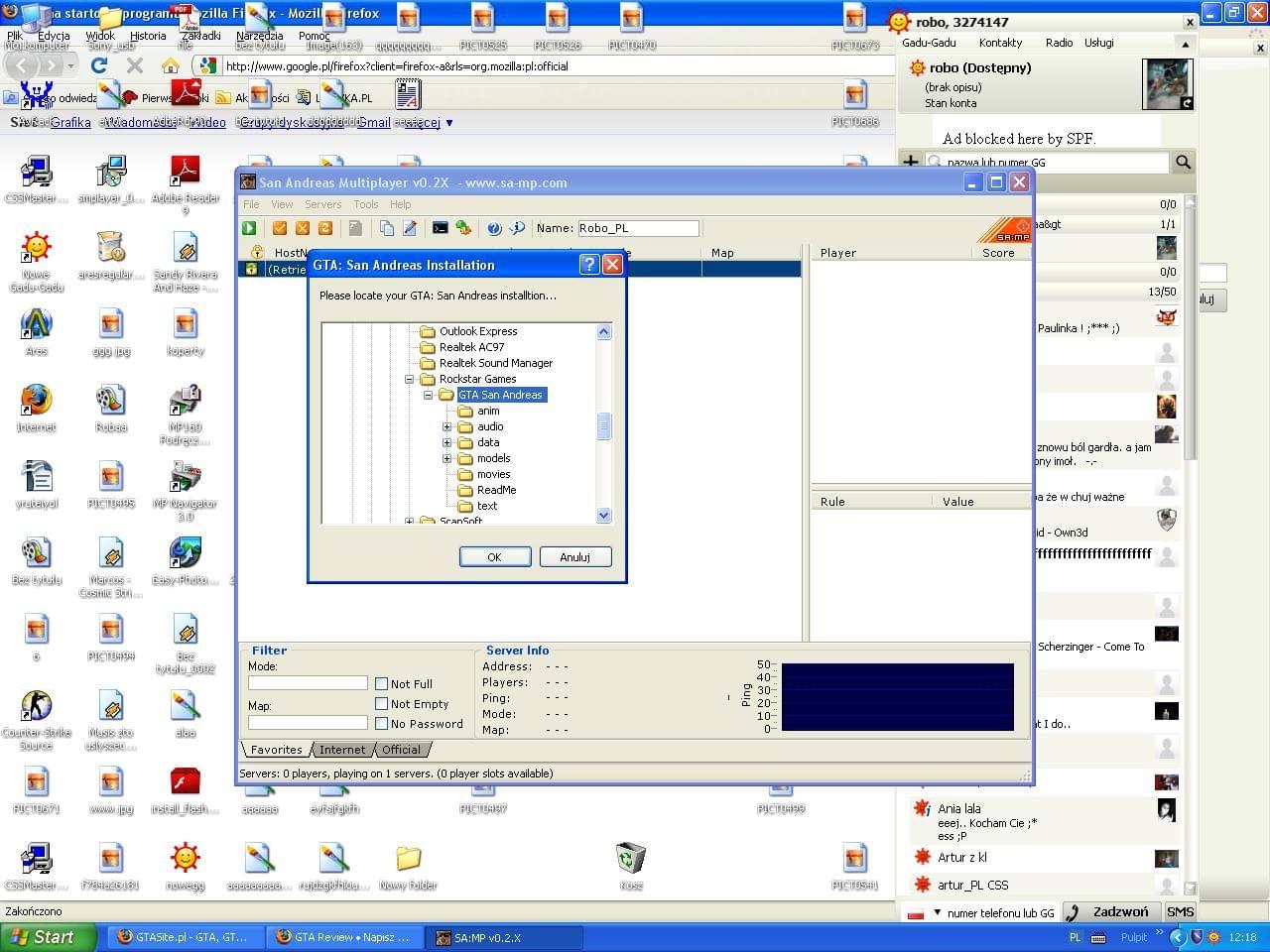Open Help menu in SA-MP window
The width and height of the screenshot is (1270, 952).
coord(401,204)
